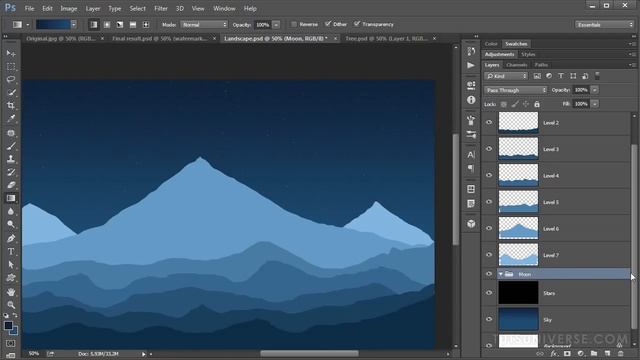Viewport: 640px width, 360px height.
Task: Select the Pen tool
Action: coord(11,238)
